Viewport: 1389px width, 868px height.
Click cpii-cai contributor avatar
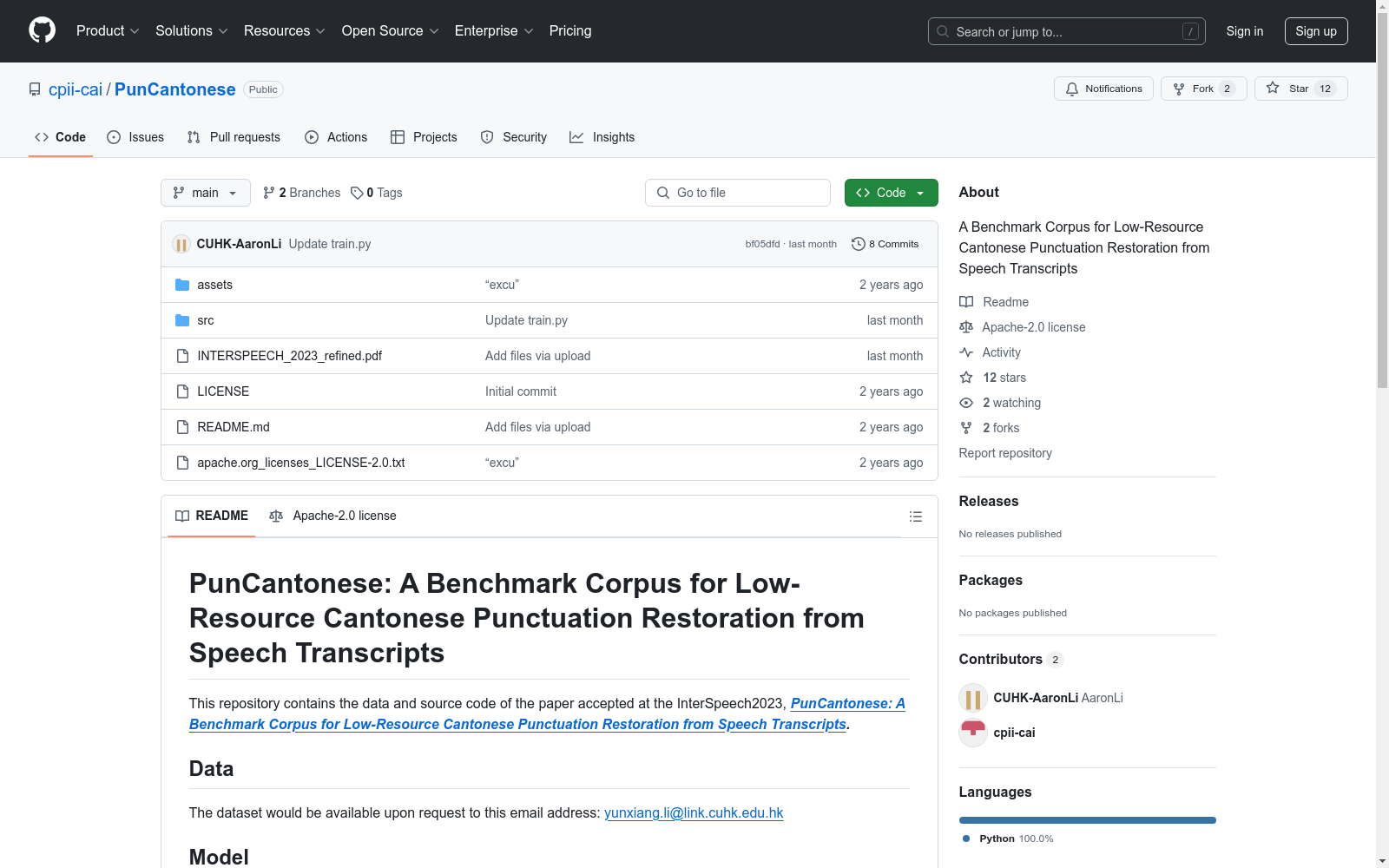tap(973, 733)
